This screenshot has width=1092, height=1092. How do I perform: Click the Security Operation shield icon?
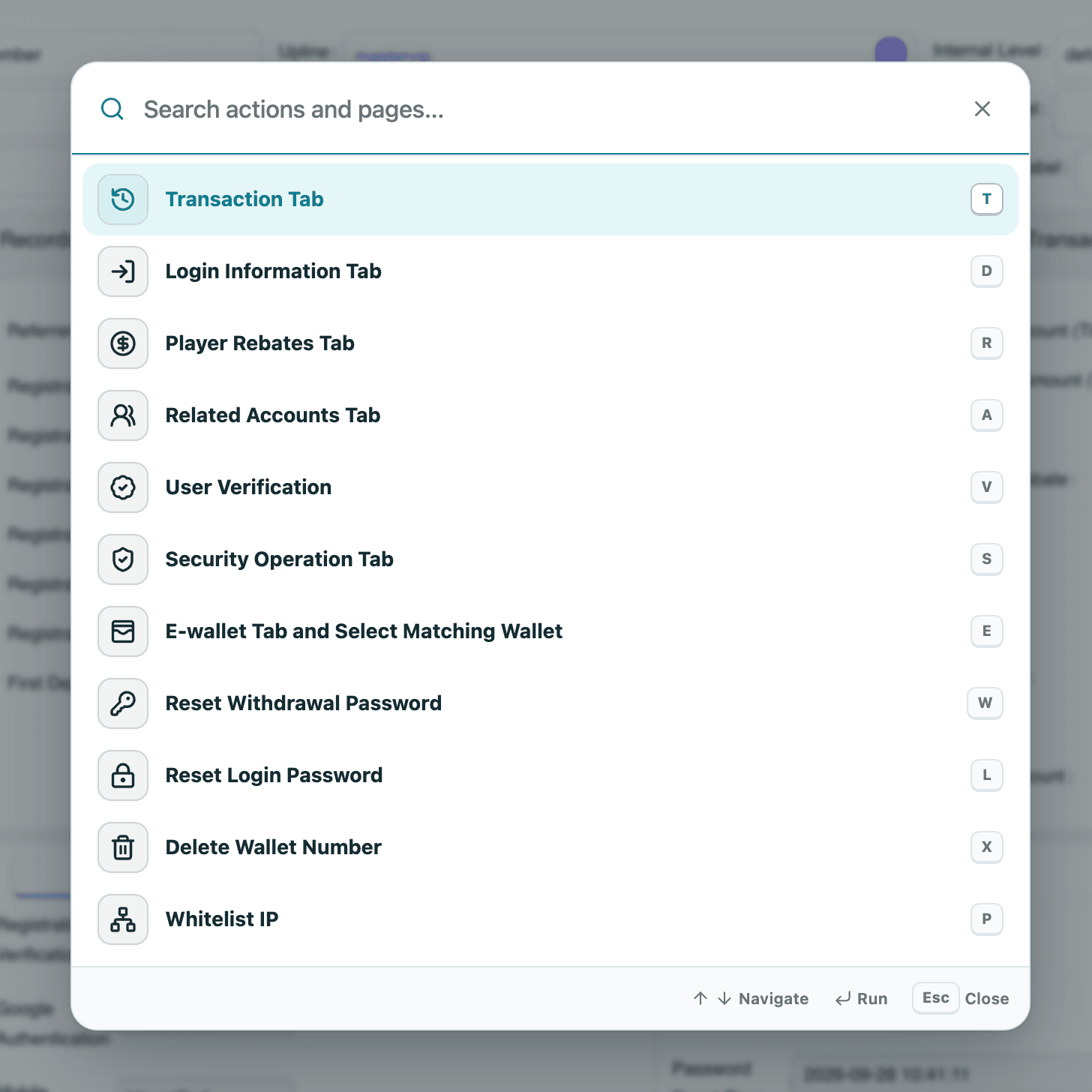123,559
